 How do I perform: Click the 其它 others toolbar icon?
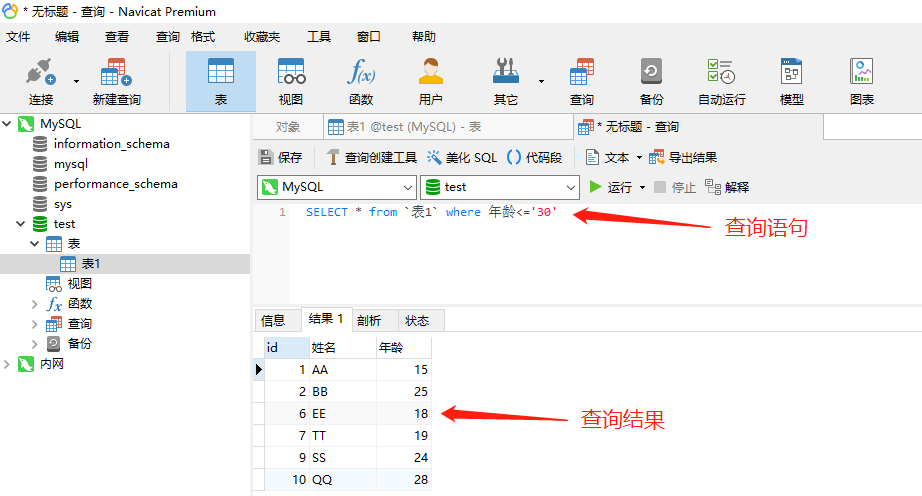coord(506,81)
